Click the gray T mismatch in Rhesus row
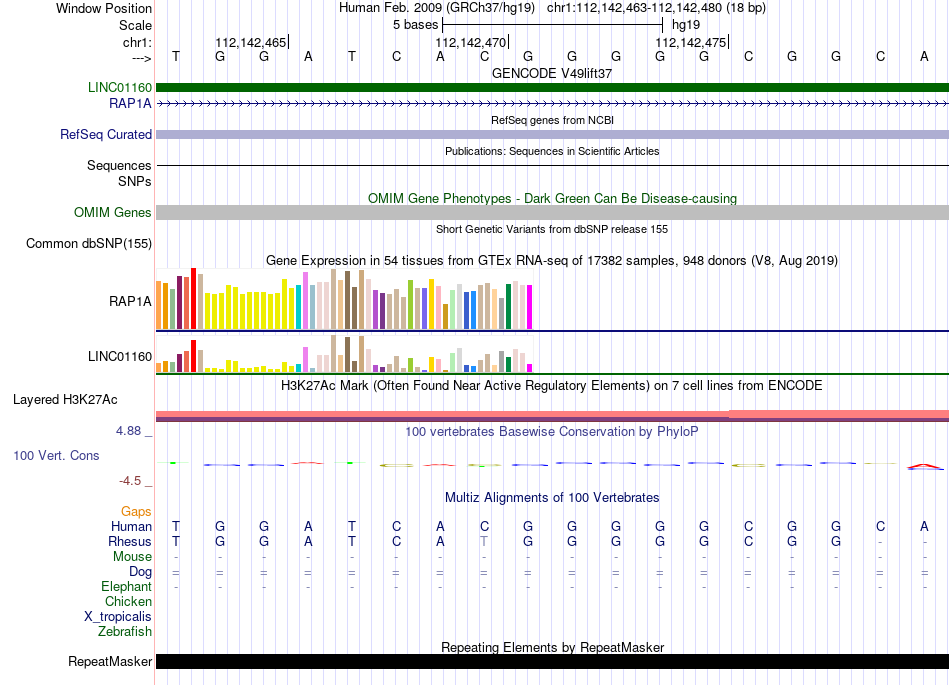This screenshot has width=950, height=685. [483, 541]
